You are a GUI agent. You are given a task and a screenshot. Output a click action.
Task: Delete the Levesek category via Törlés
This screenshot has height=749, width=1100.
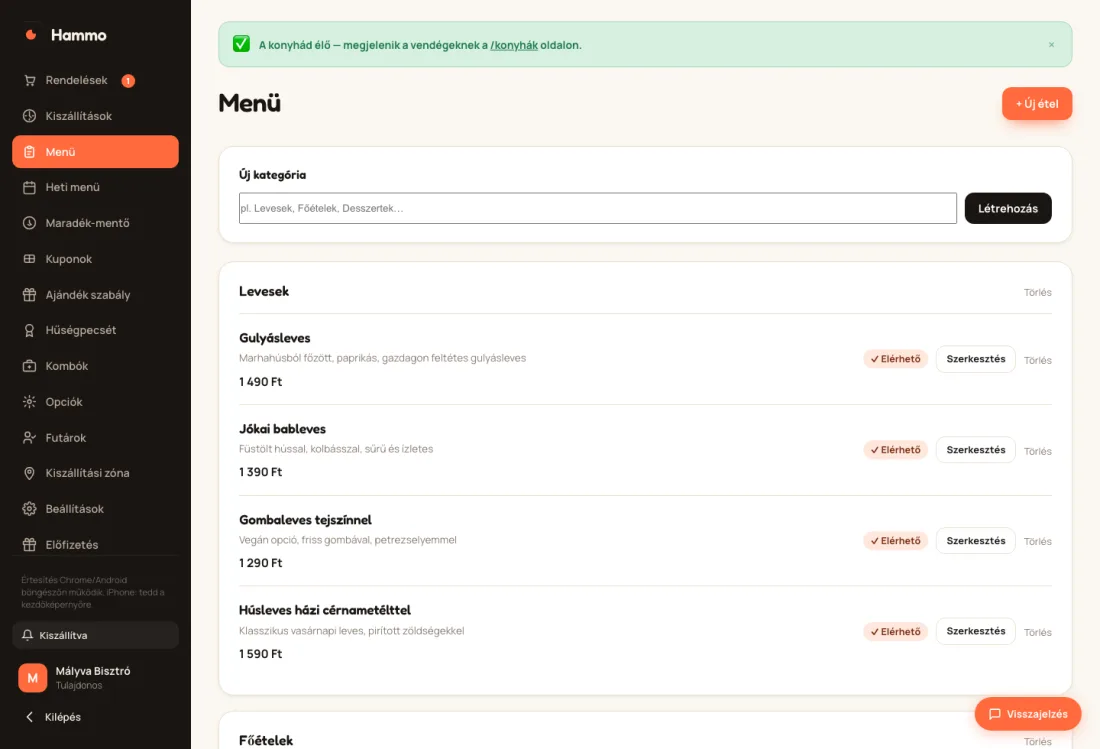pyautogui.click(x=1038, y=292)
